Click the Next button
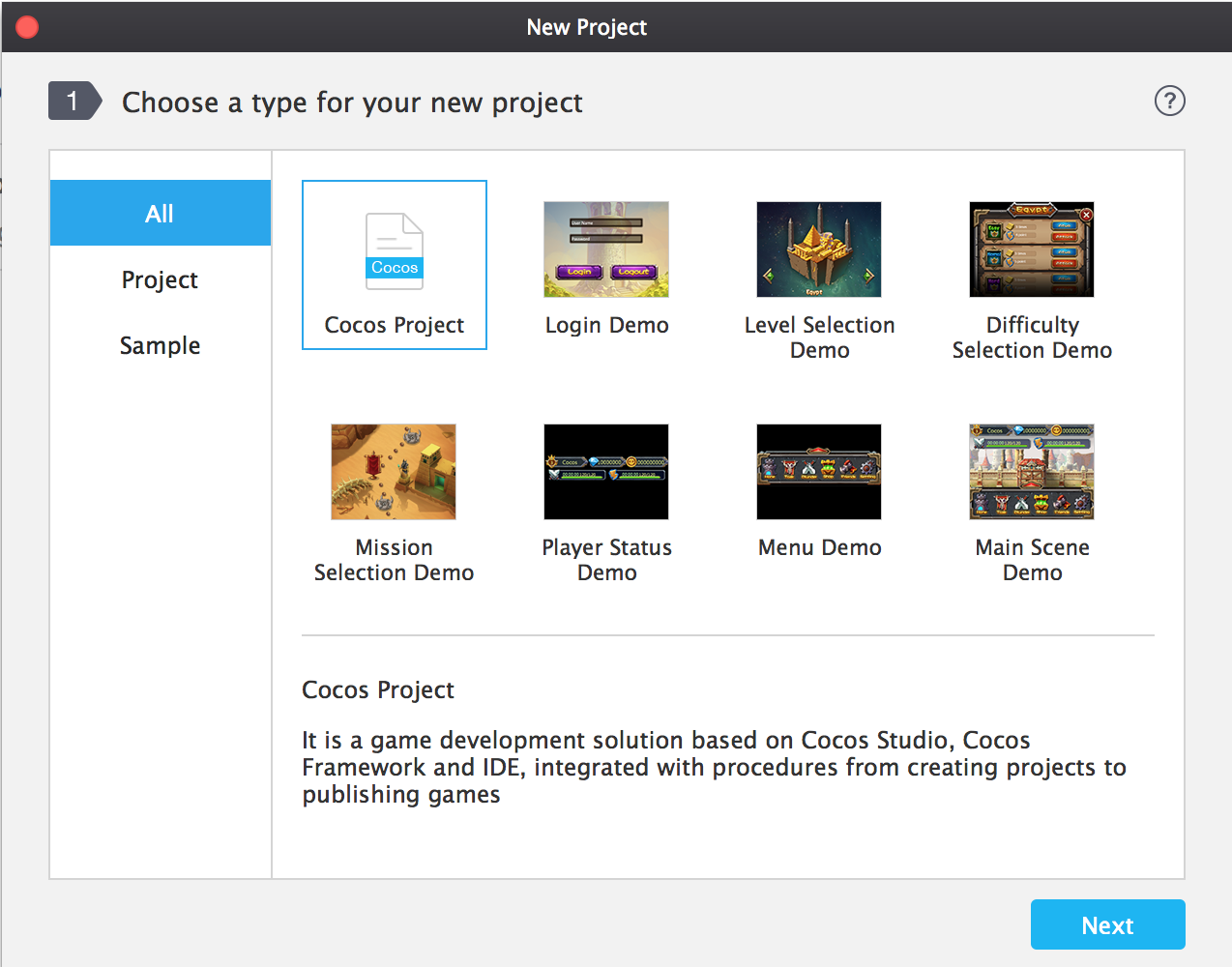Screen dimensions: 1232x967 tap(1107, 924)
